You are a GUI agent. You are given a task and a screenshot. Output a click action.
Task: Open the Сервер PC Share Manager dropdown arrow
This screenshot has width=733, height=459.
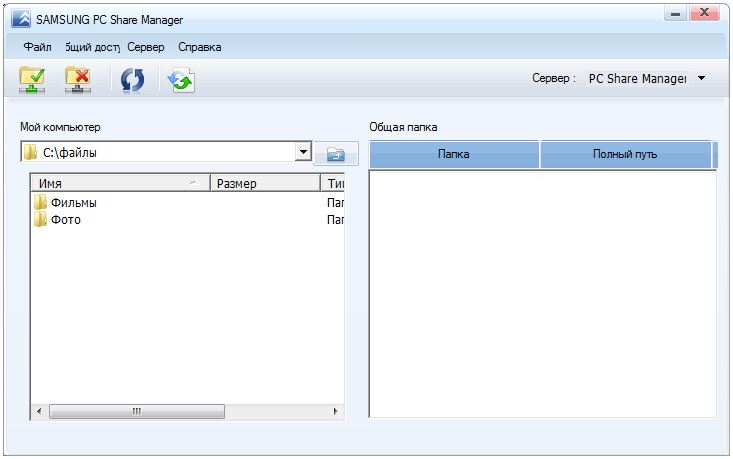pos(701,78)
